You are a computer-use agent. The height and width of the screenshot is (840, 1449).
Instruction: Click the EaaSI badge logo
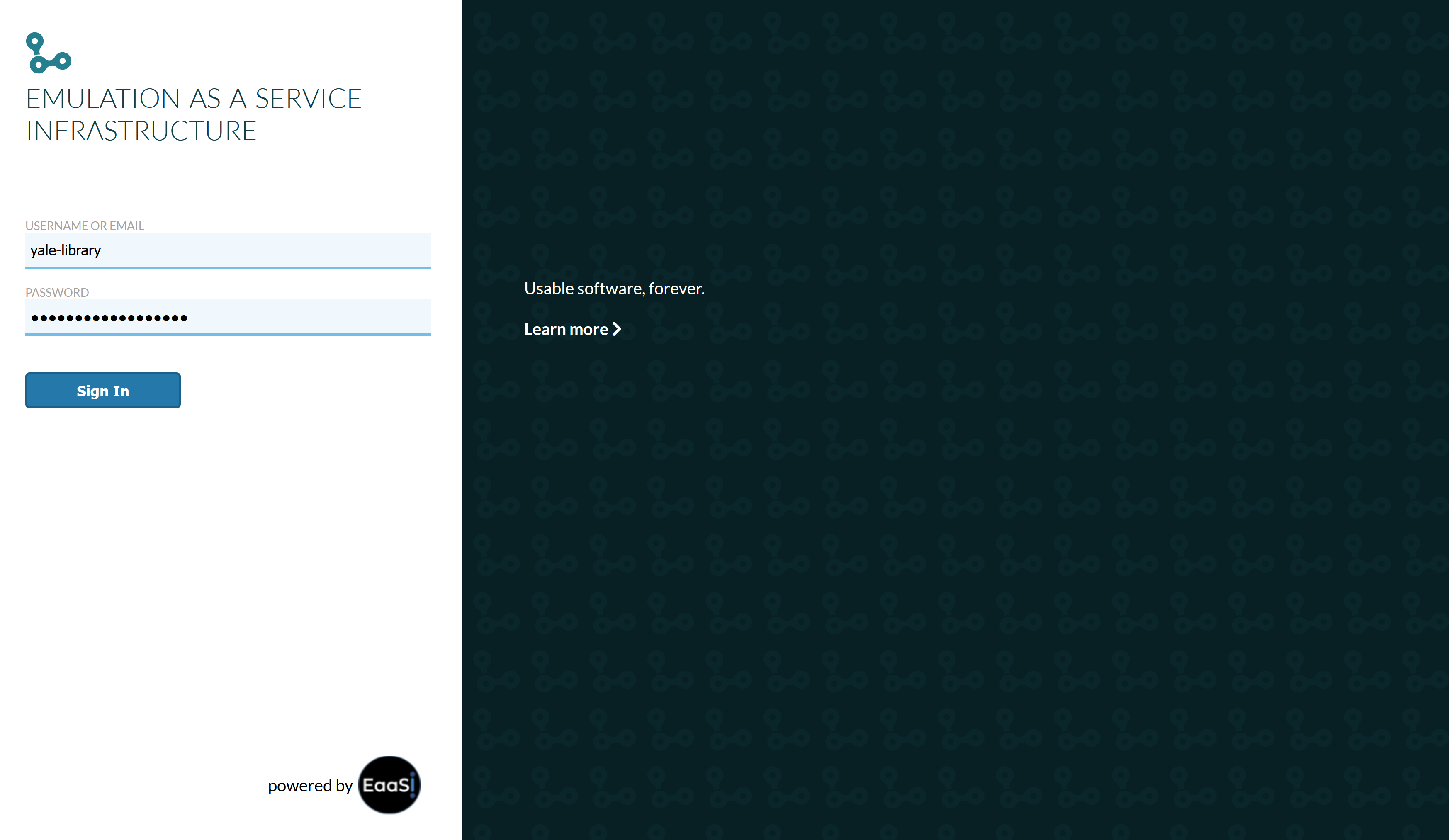pos(389,785)
